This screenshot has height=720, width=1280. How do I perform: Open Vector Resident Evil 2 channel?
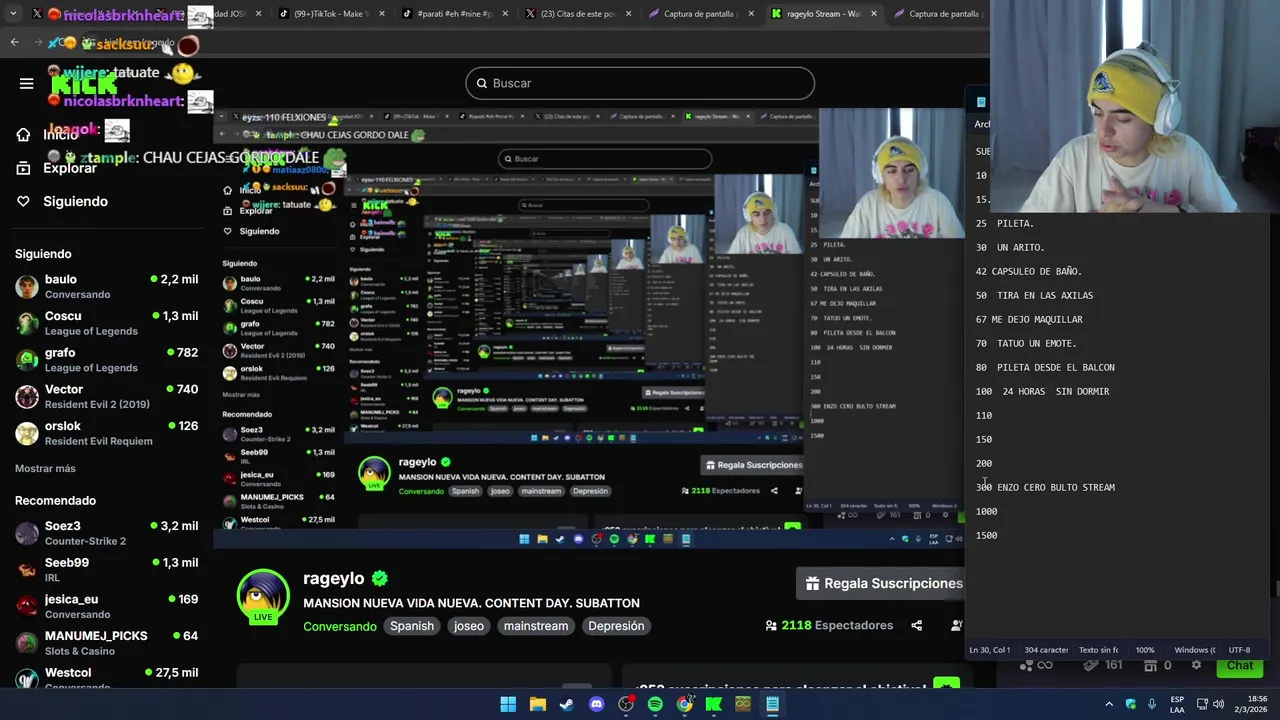[x=106, y=396]
